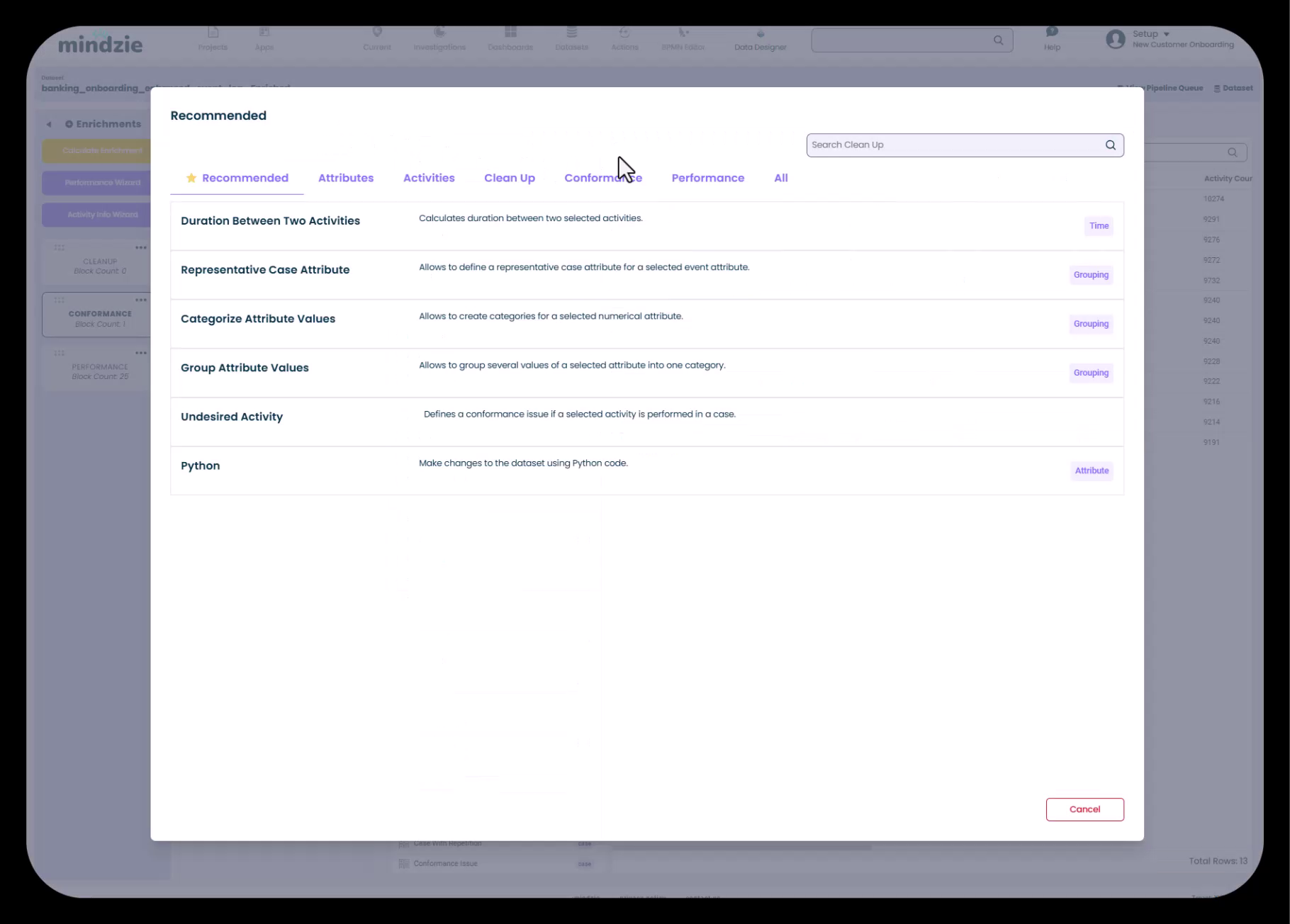The image size is (1290, 924).
Task: Click the Investigations icon in top navigation
Action: tap(439, 33)
